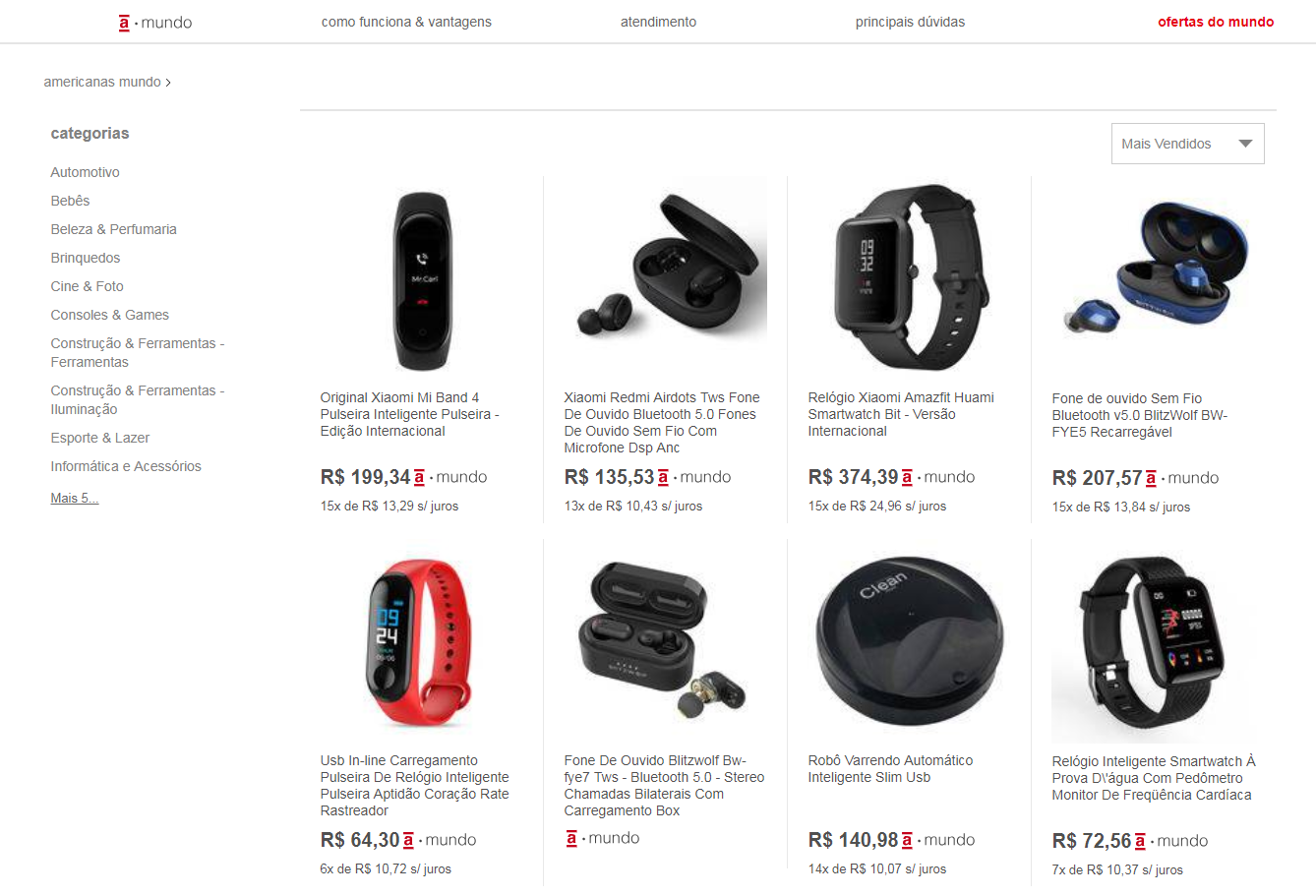Open principais dúvidas page
The image size is (1316, 896).
point(910,22)
